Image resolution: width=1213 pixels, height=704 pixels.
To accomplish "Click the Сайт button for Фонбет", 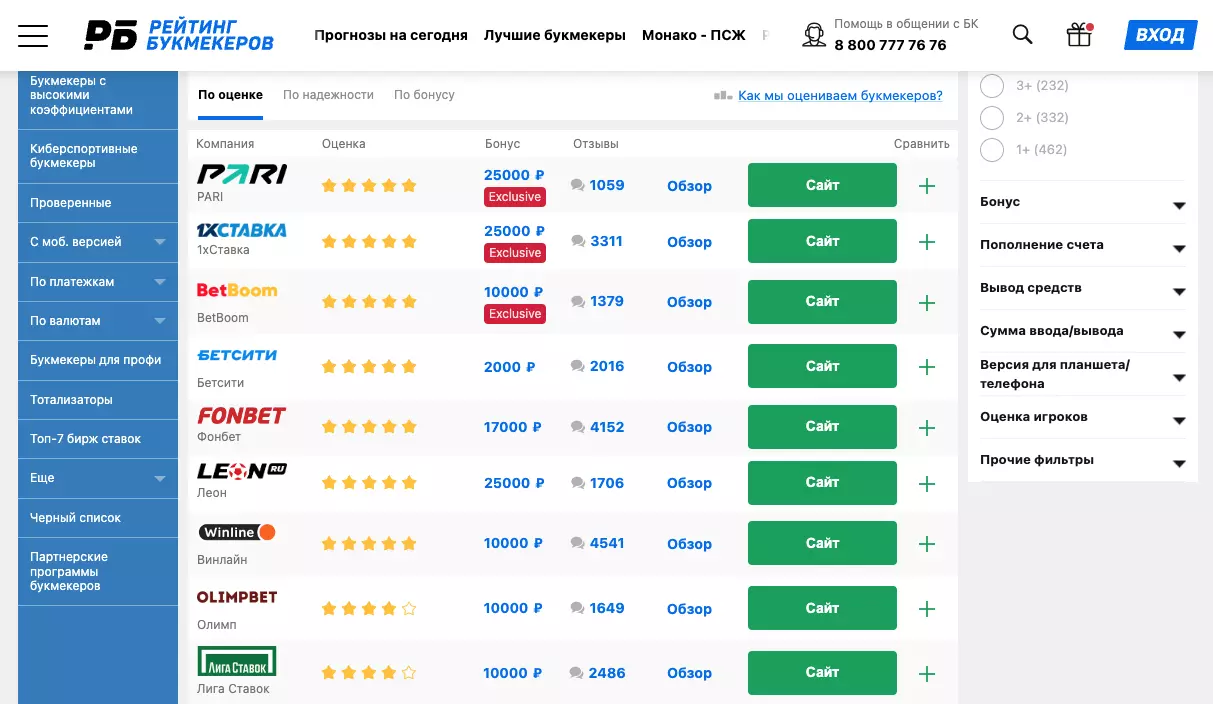I will point(821,427).
